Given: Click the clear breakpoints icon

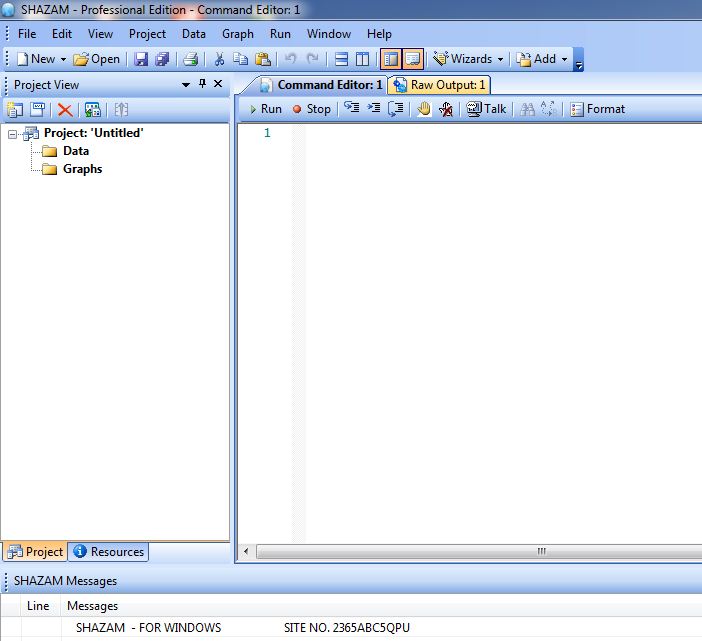Looking at the screenshot, I should click(446, 109).
